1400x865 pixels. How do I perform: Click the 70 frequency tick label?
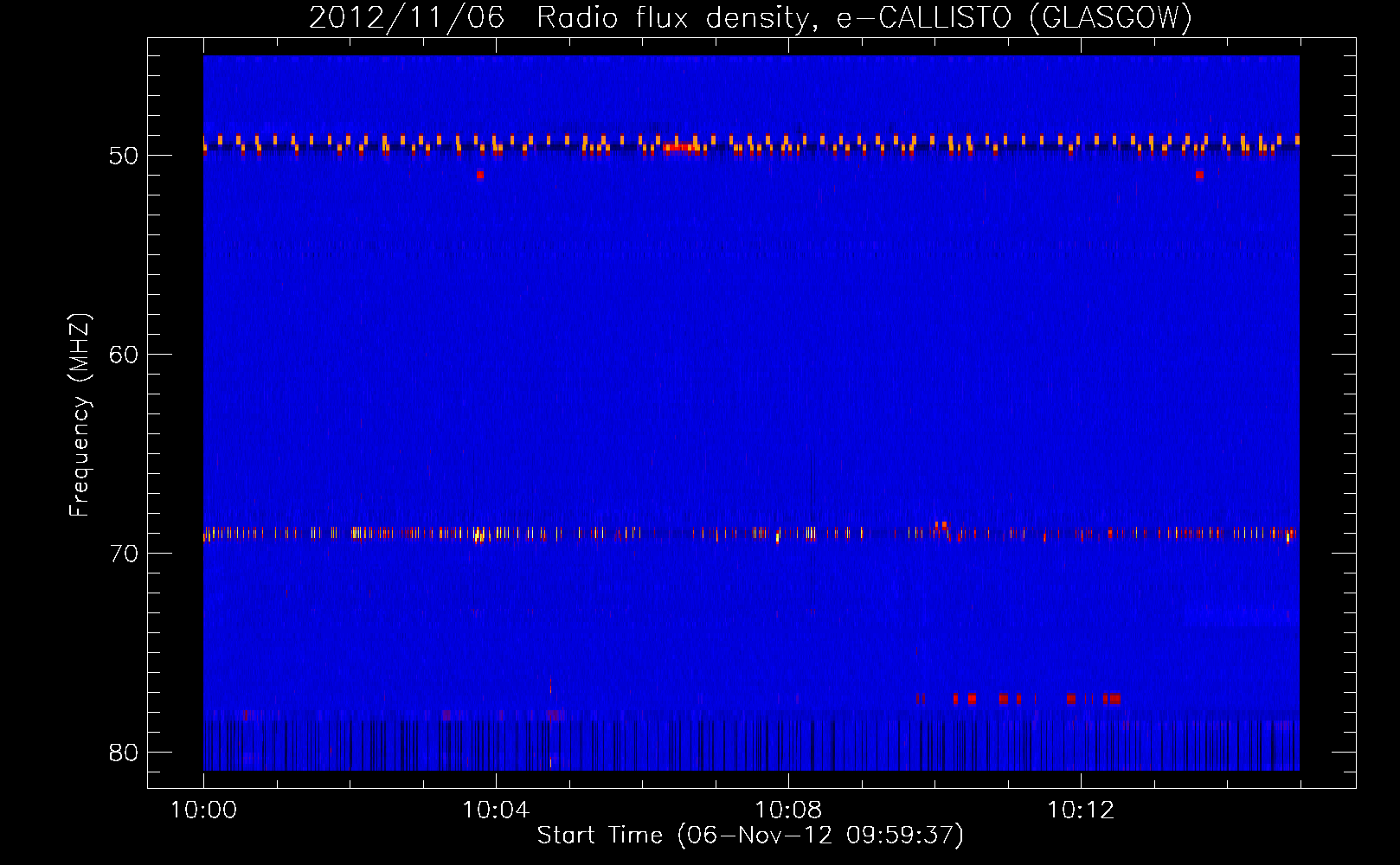[124, 554]
